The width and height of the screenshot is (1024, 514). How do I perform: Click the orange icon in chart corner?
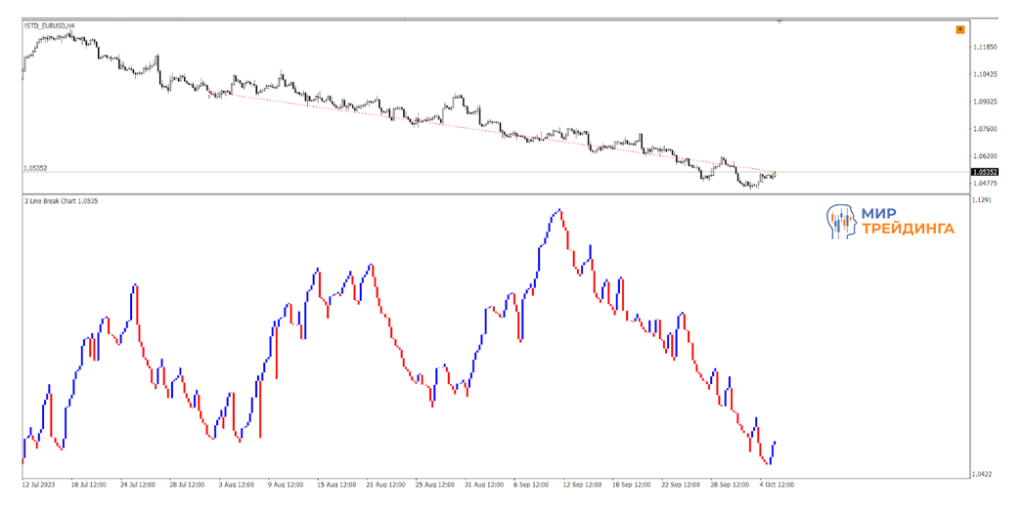960,30
